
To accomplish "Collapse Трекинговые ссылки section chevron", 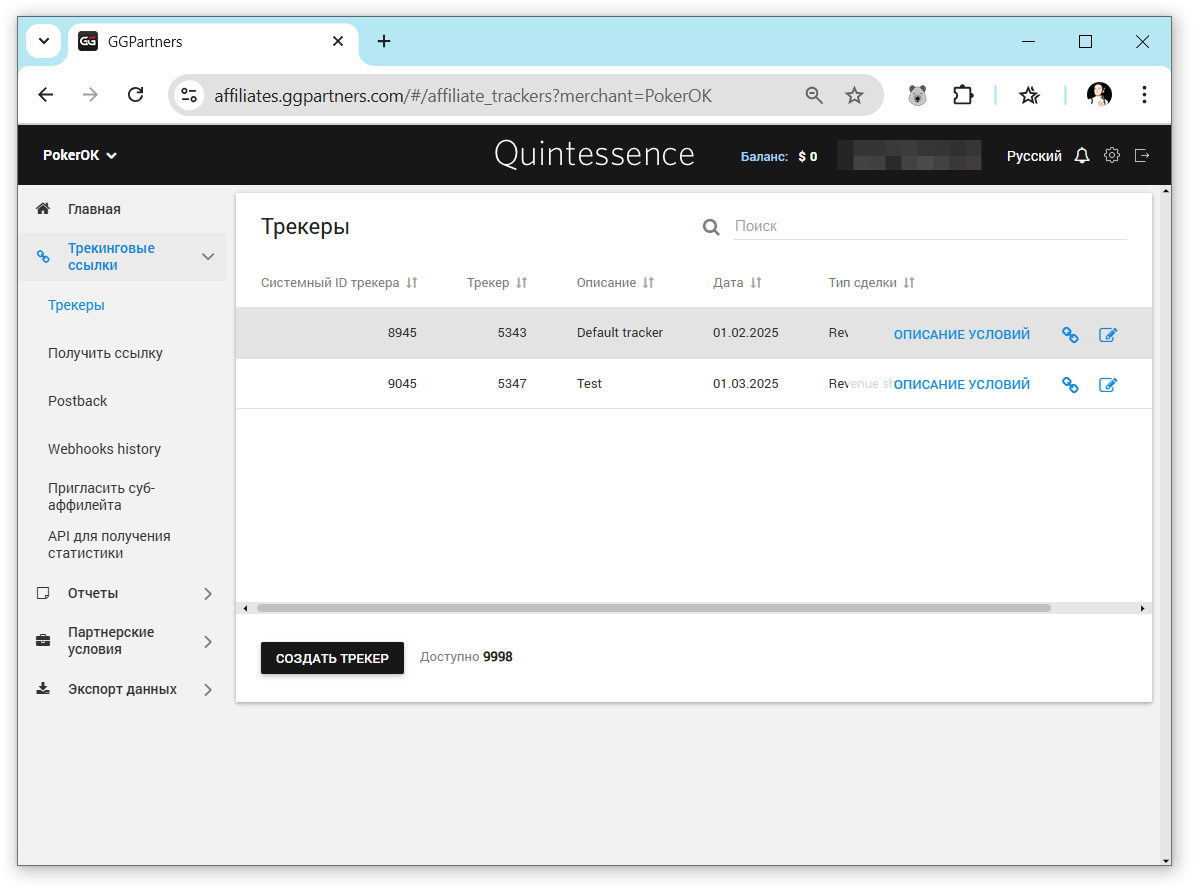I will pyautogui.click(x=208, y=256).
